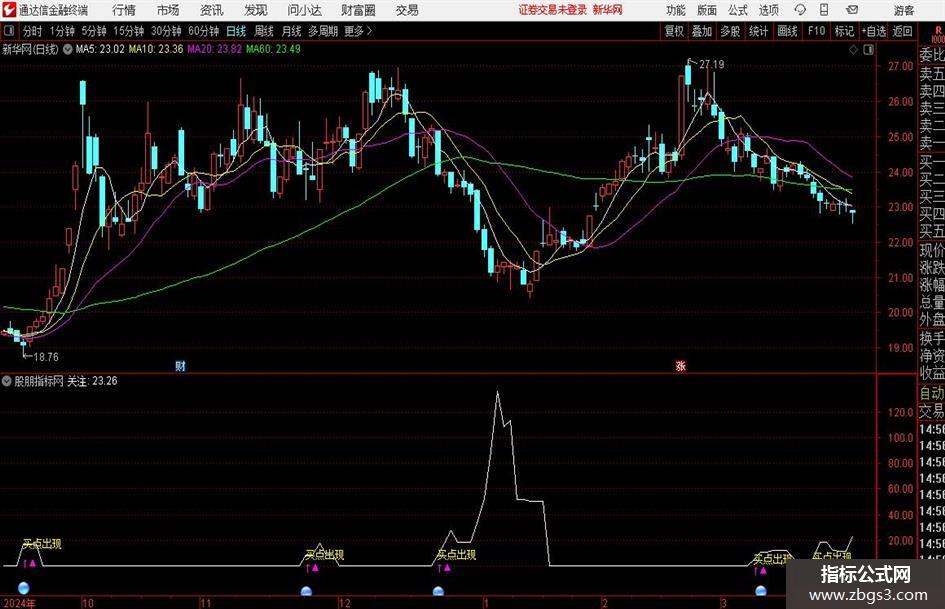Click the 叠加 toolbar button
The width and height of the screenshot is (945, 609).
click(702, 31)
